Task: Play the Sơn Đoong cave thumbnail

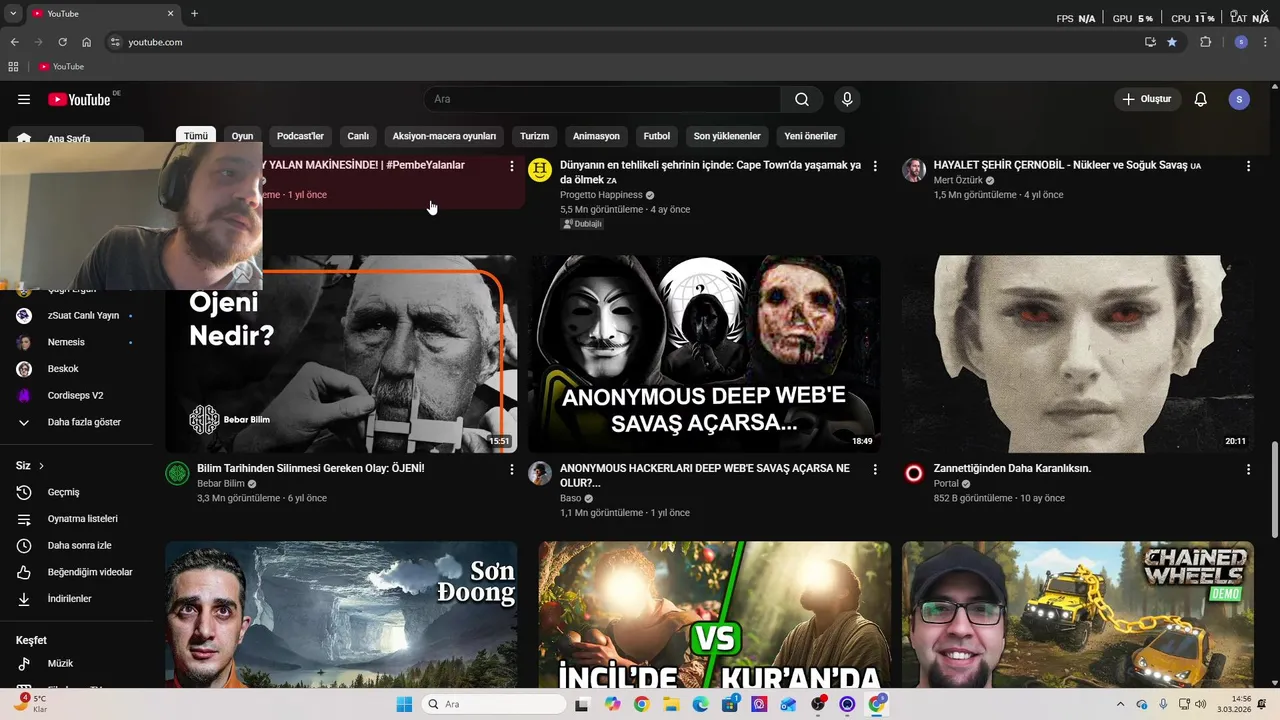Action: (341, 614)
